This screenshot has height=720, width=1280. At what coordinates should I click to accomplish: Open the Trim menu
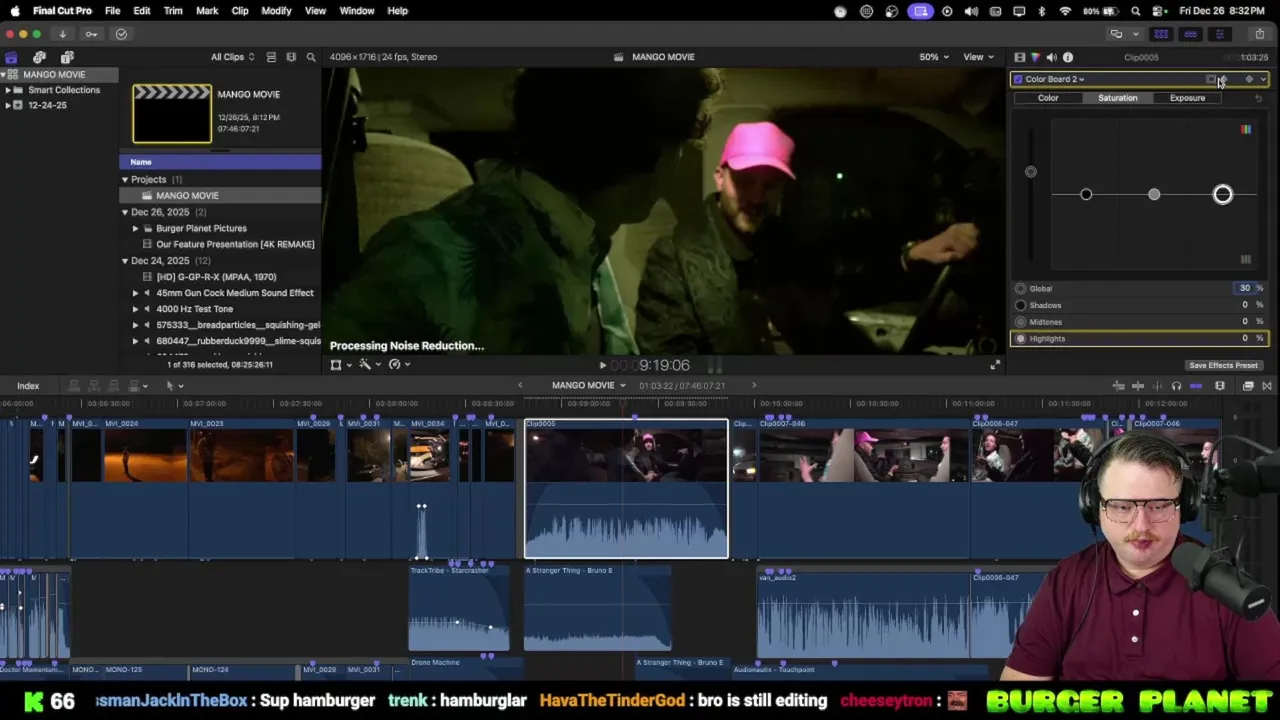point(173,11)
